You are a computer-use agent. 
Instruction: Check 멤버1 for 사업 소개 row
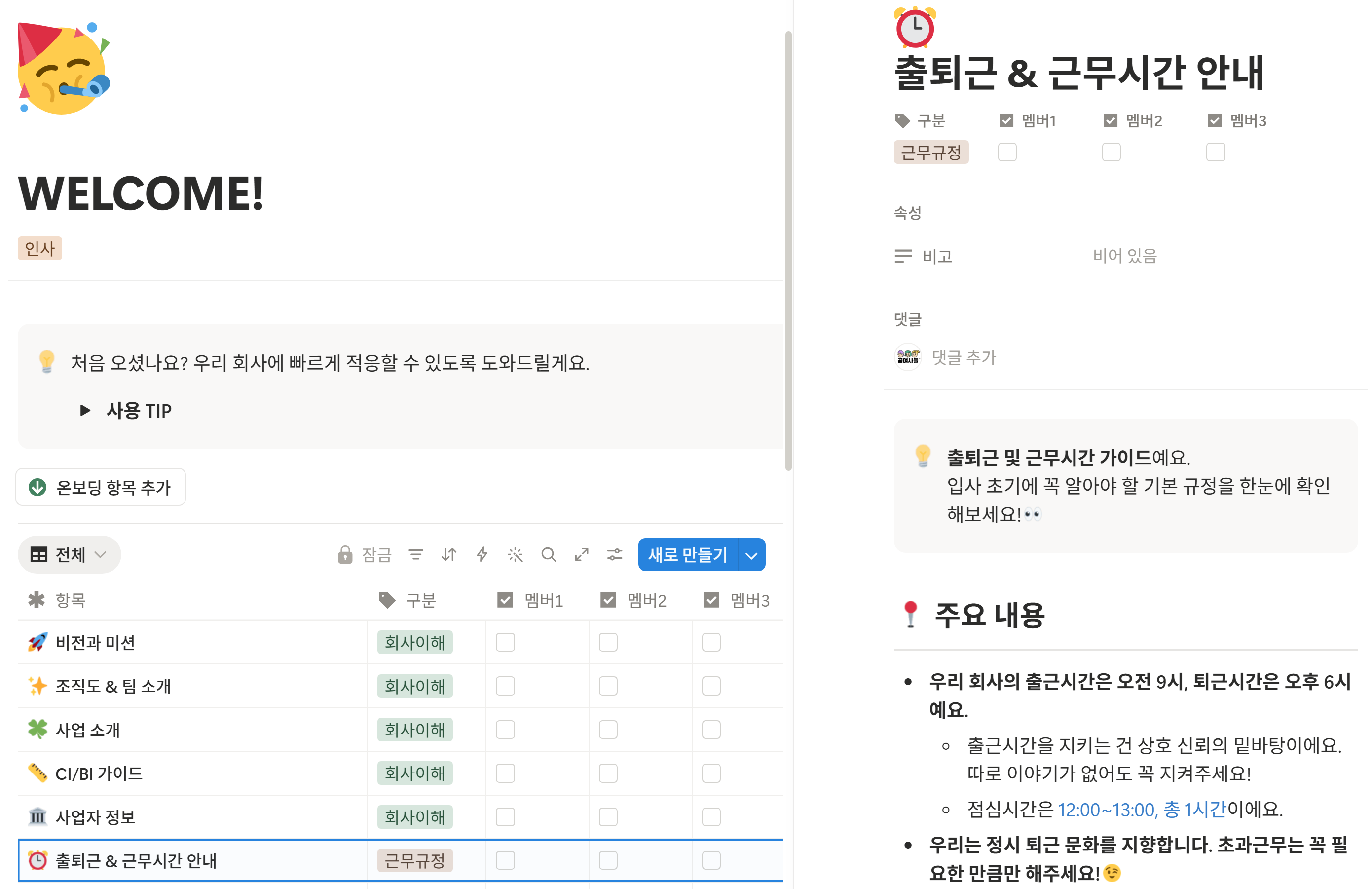(x=505, y=729)
